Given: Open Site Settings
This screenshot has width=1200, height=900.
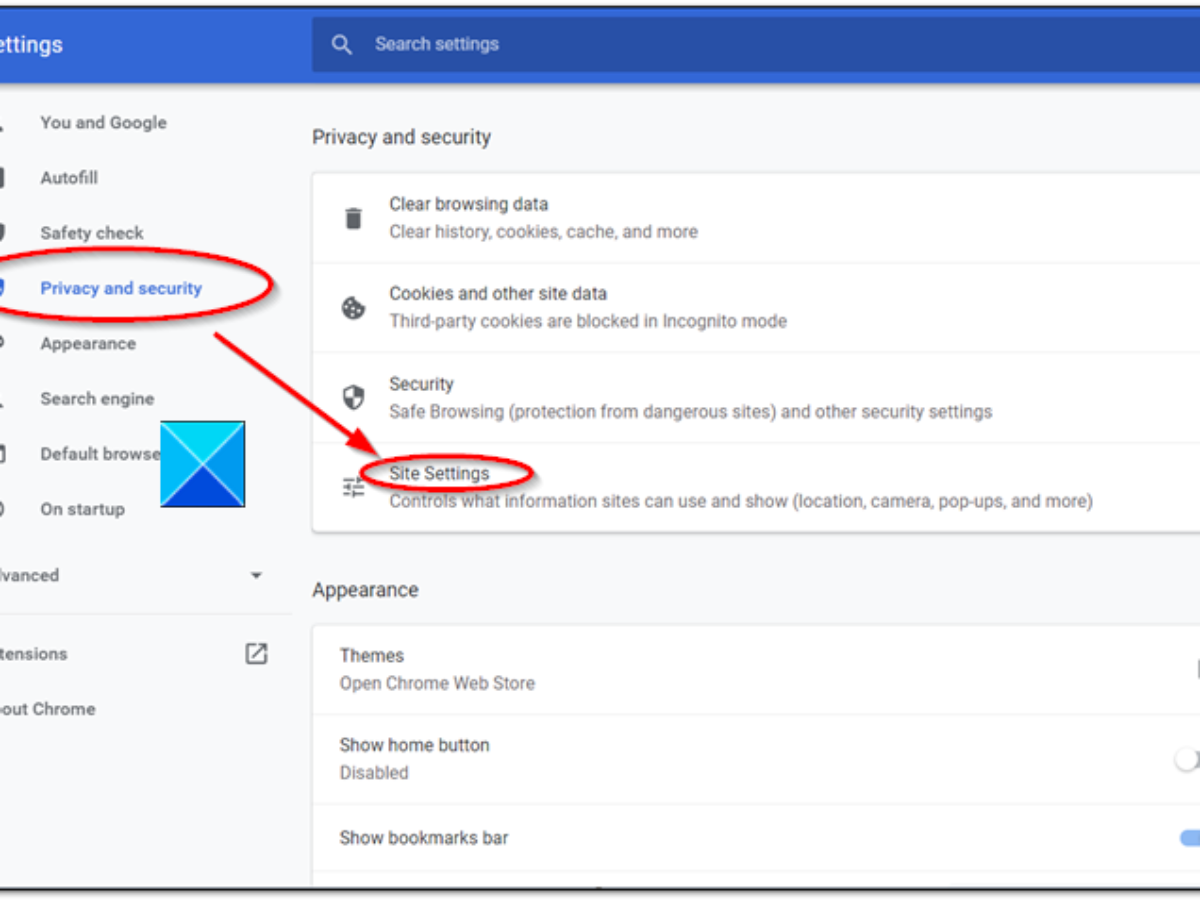Looking at the screenshot, I should (x=756, y=488).
